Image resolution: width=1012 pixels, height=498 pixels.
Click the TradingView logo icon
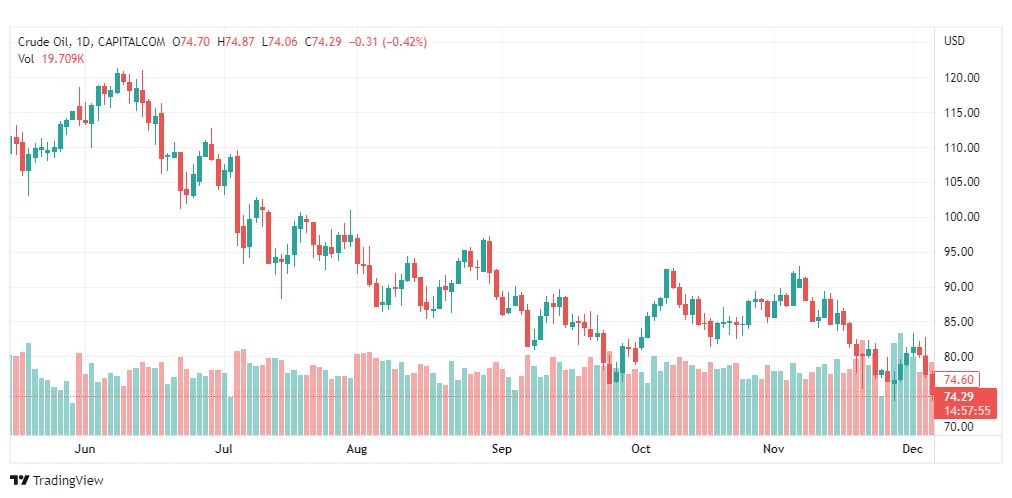(x=20, y=481)
